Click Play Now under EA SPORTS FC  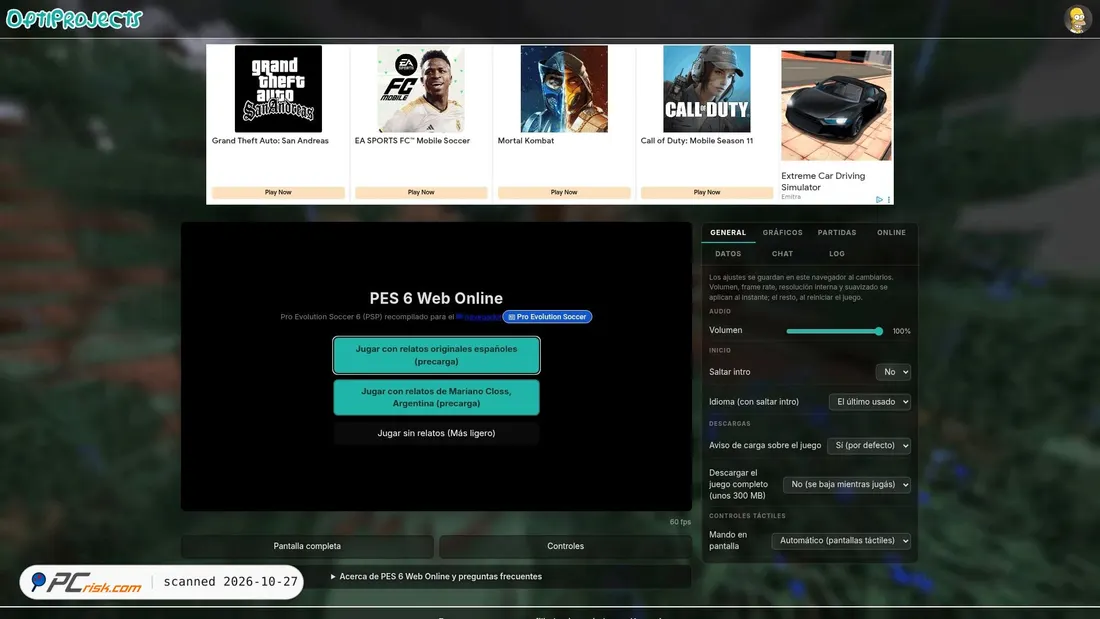tap(421, 192)
